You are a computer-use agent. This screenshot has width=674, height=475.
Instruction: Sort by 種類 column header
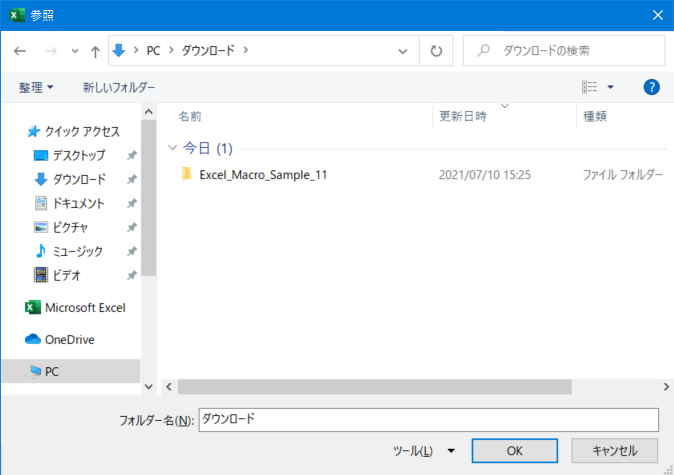pyautogui.click(x=595, y=116)
